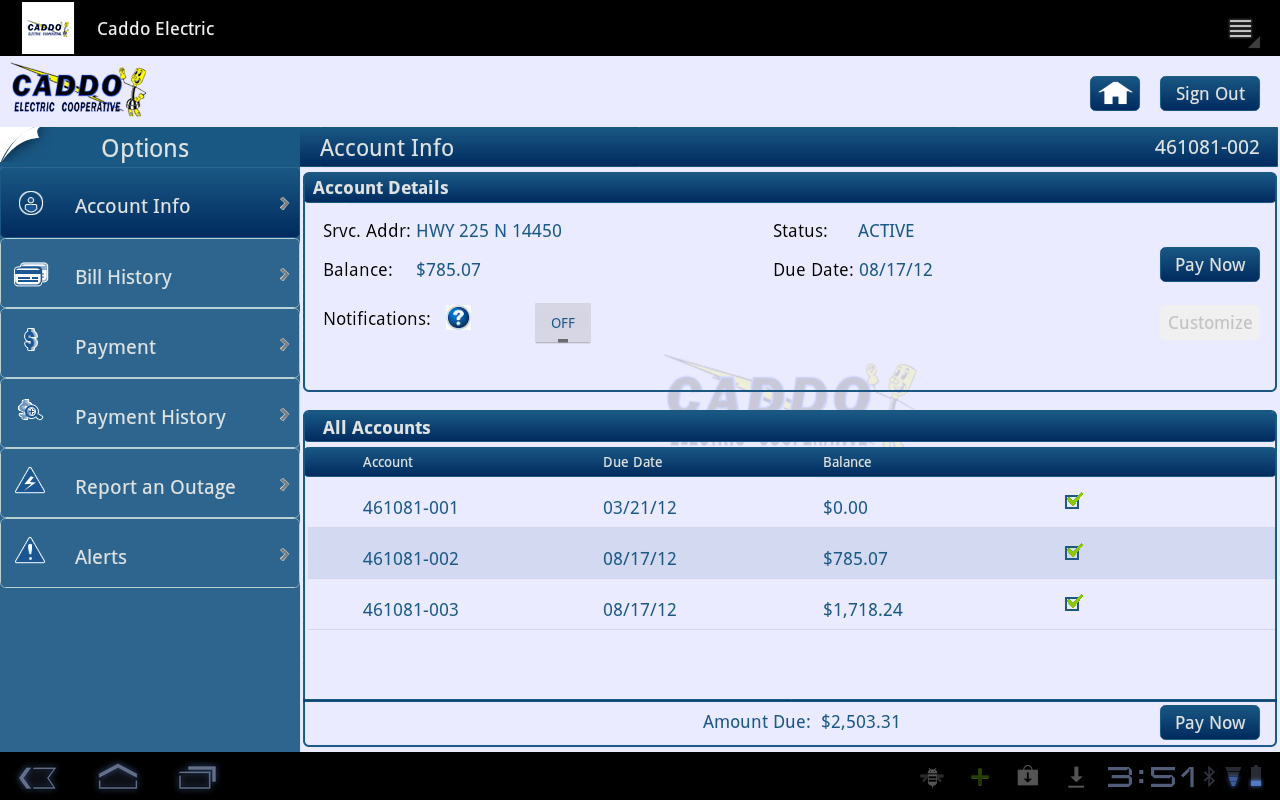Click the Due Date column header
This screenshot has width=1280, height=800.
tap(633, 462)
